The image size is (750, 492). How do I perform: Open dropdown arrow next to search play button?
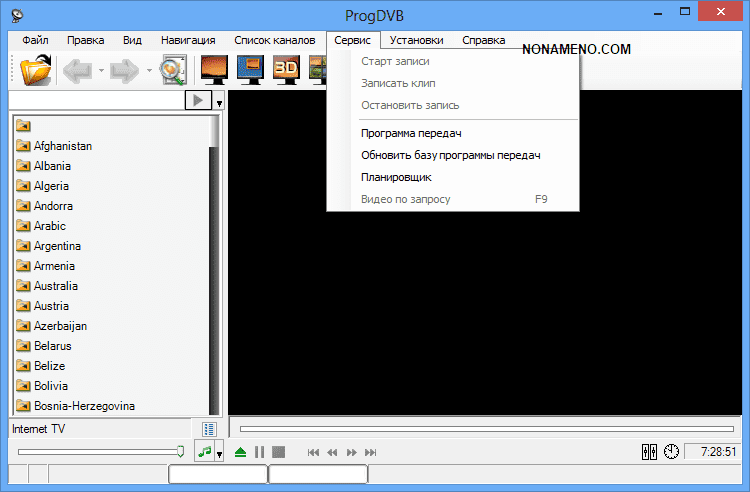pyautogui.click(x=219, y=102)
